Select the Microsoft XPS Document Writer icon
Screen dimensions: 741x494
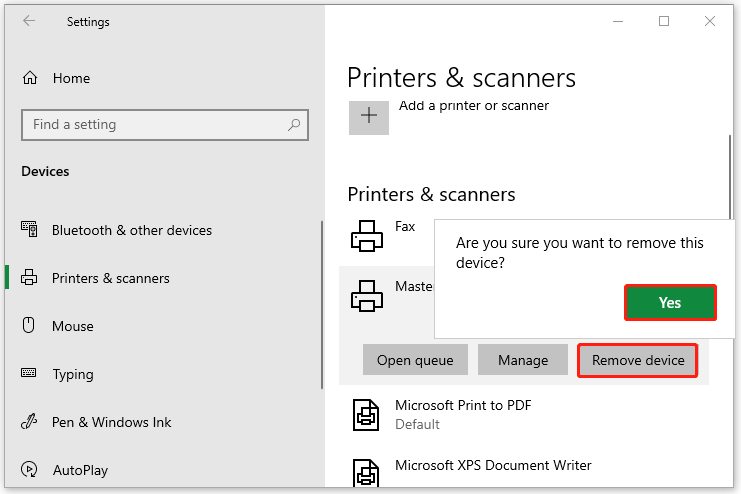[366, 473]
